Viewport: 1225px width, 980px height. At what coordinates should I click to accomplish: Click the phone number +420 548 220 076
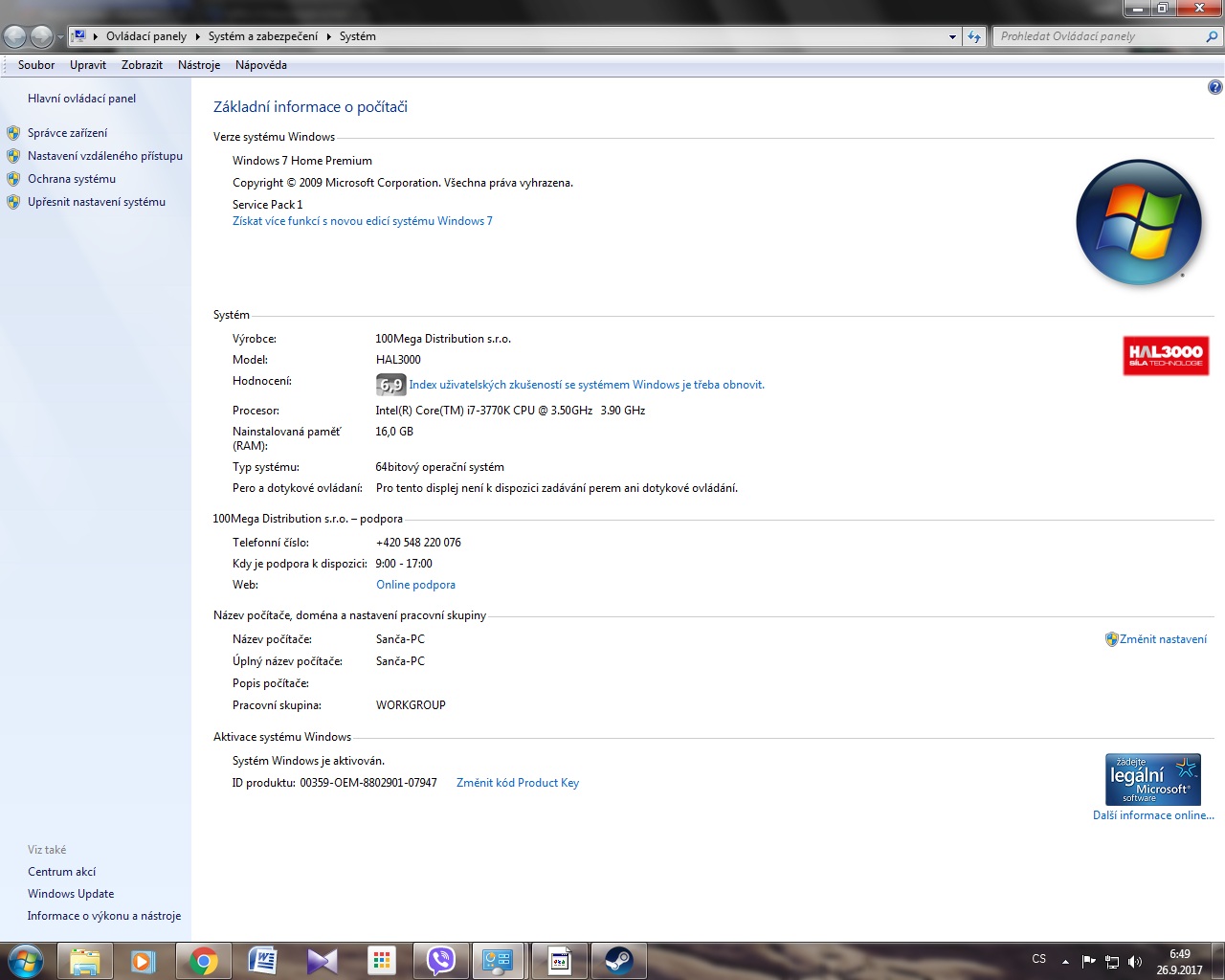point(418,543)
